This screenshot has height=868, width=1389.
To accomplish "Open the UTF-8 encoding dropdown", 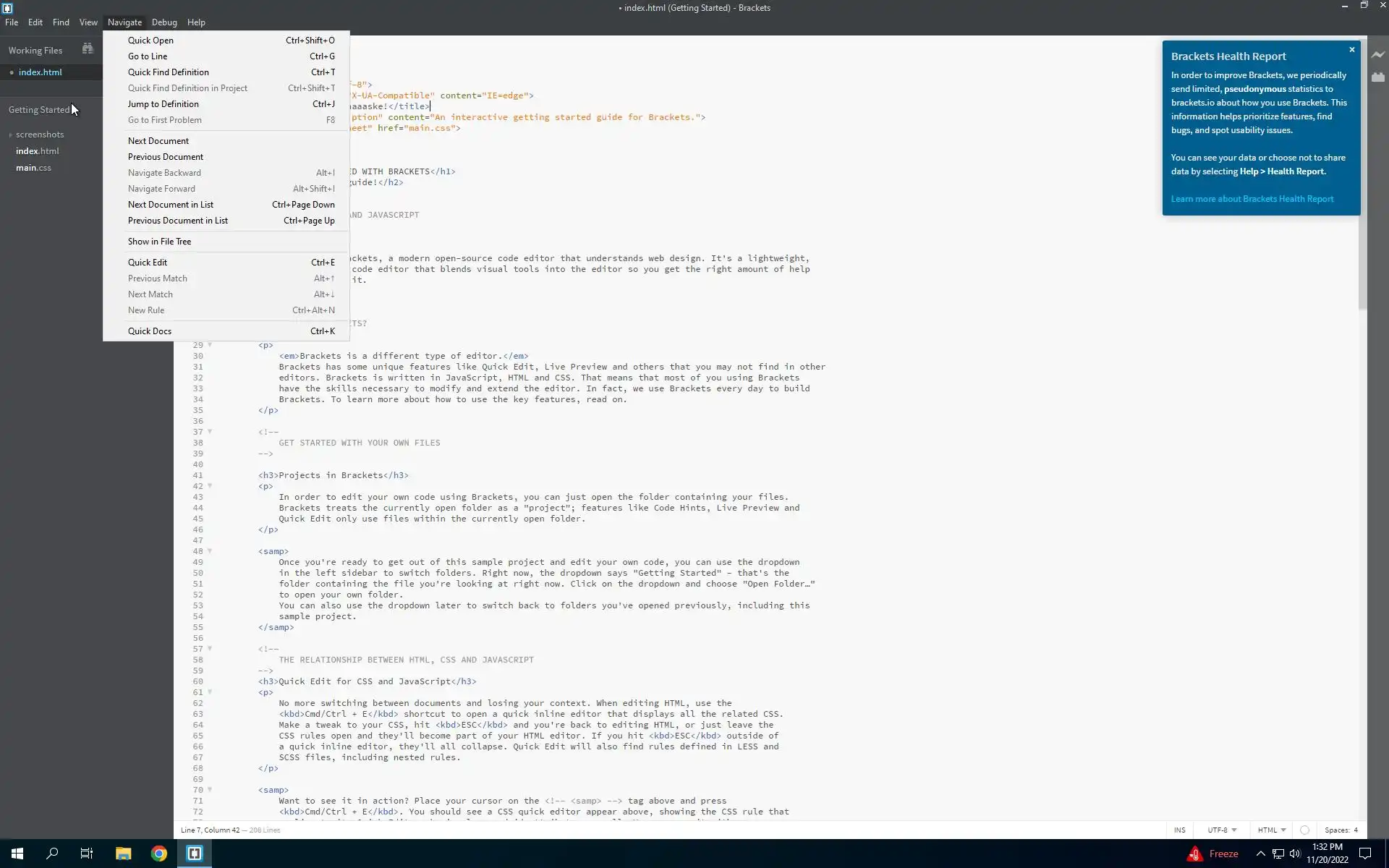I will click(x=1221, y=830).
